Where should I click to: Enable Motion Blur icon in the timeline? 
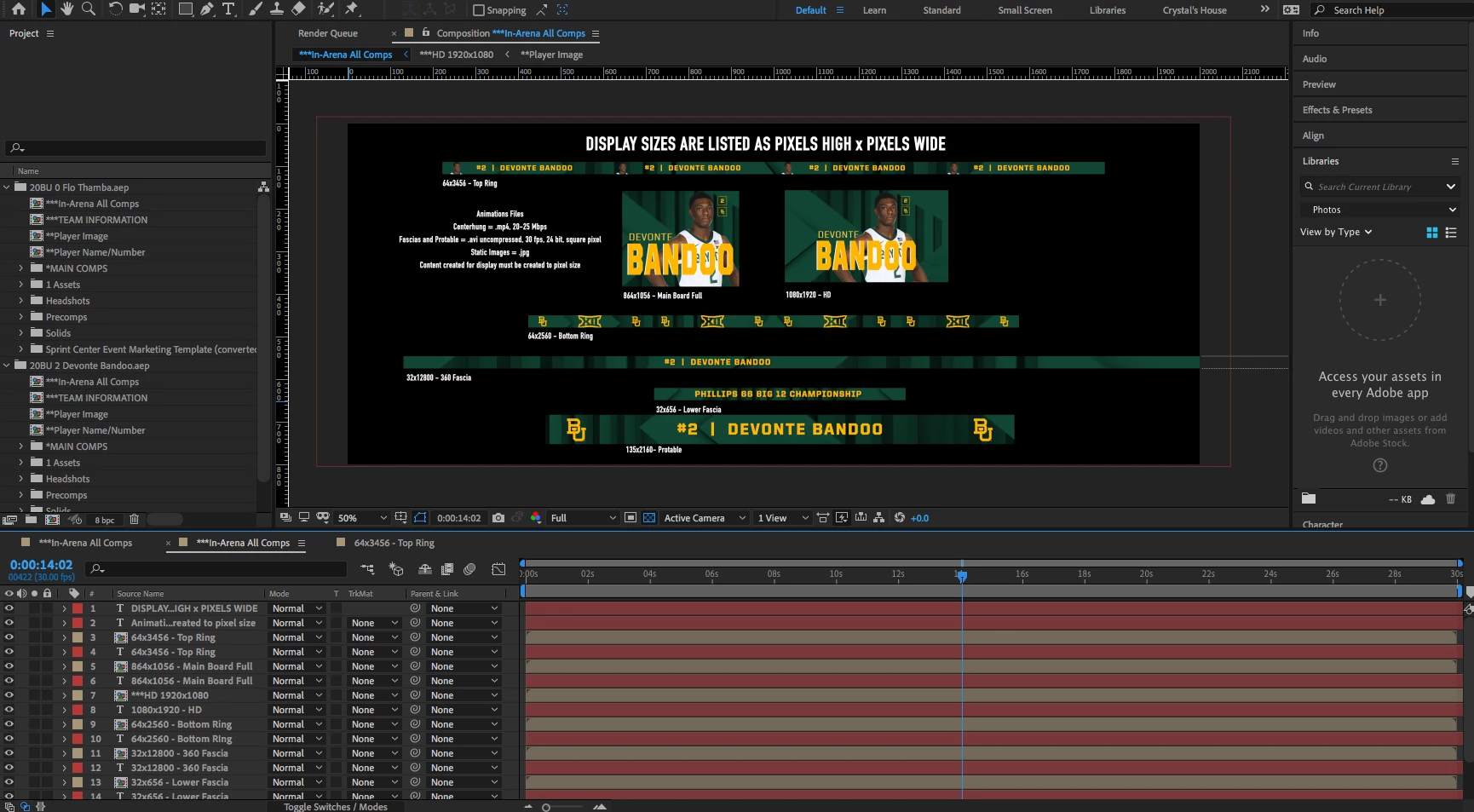click(x=469, y=569)
